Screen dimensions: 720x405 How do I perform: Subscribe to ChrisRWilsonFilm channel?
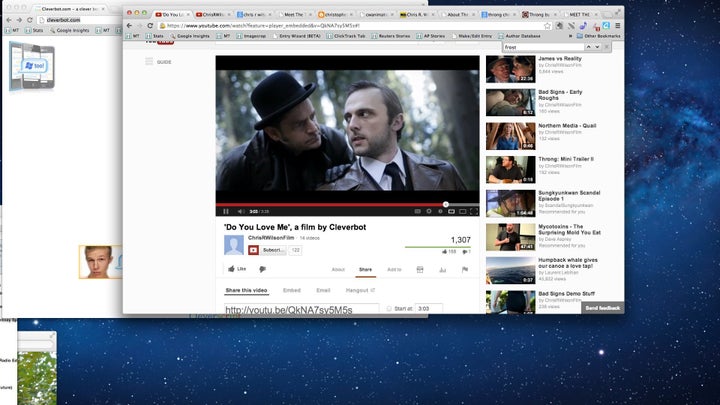click(267, 250)
